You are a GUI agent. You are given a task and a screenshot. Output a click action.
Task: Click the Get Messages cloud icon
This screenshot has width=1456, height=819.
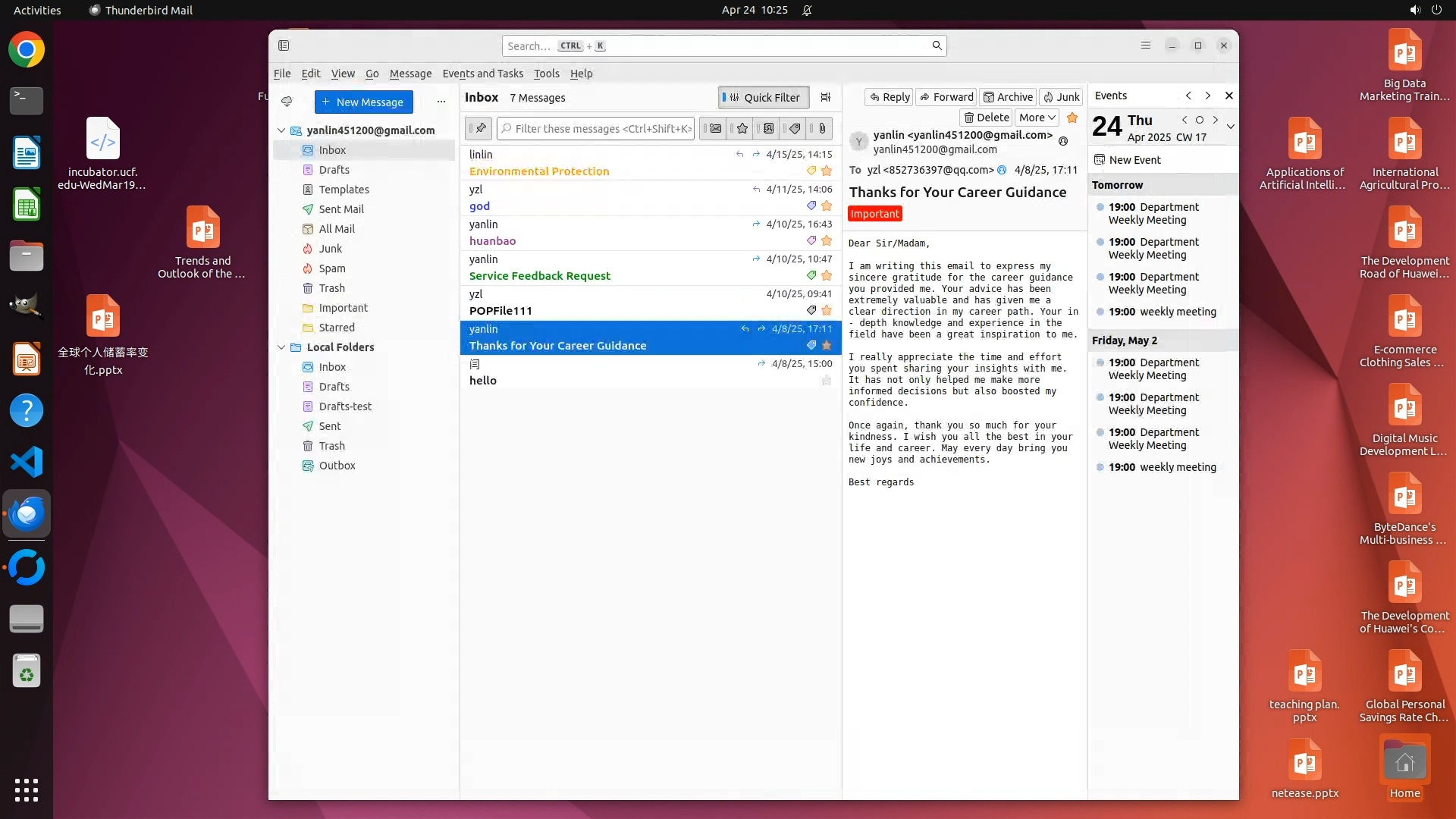[287, 102]
